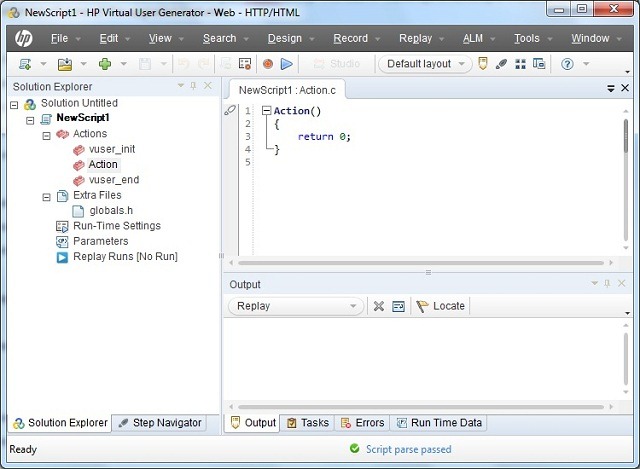Pin the Output panel
This screenshot has height=469, width=640.
(607, 283)
